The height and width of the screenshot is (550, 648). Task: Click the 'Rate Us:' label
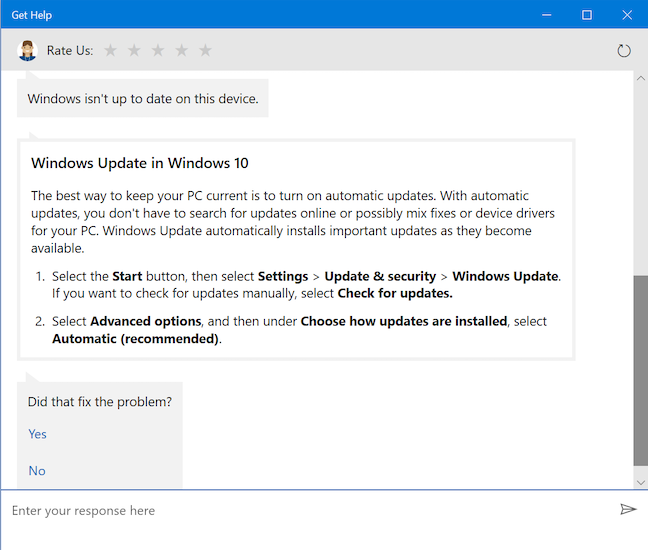click(x=70, y=50)
